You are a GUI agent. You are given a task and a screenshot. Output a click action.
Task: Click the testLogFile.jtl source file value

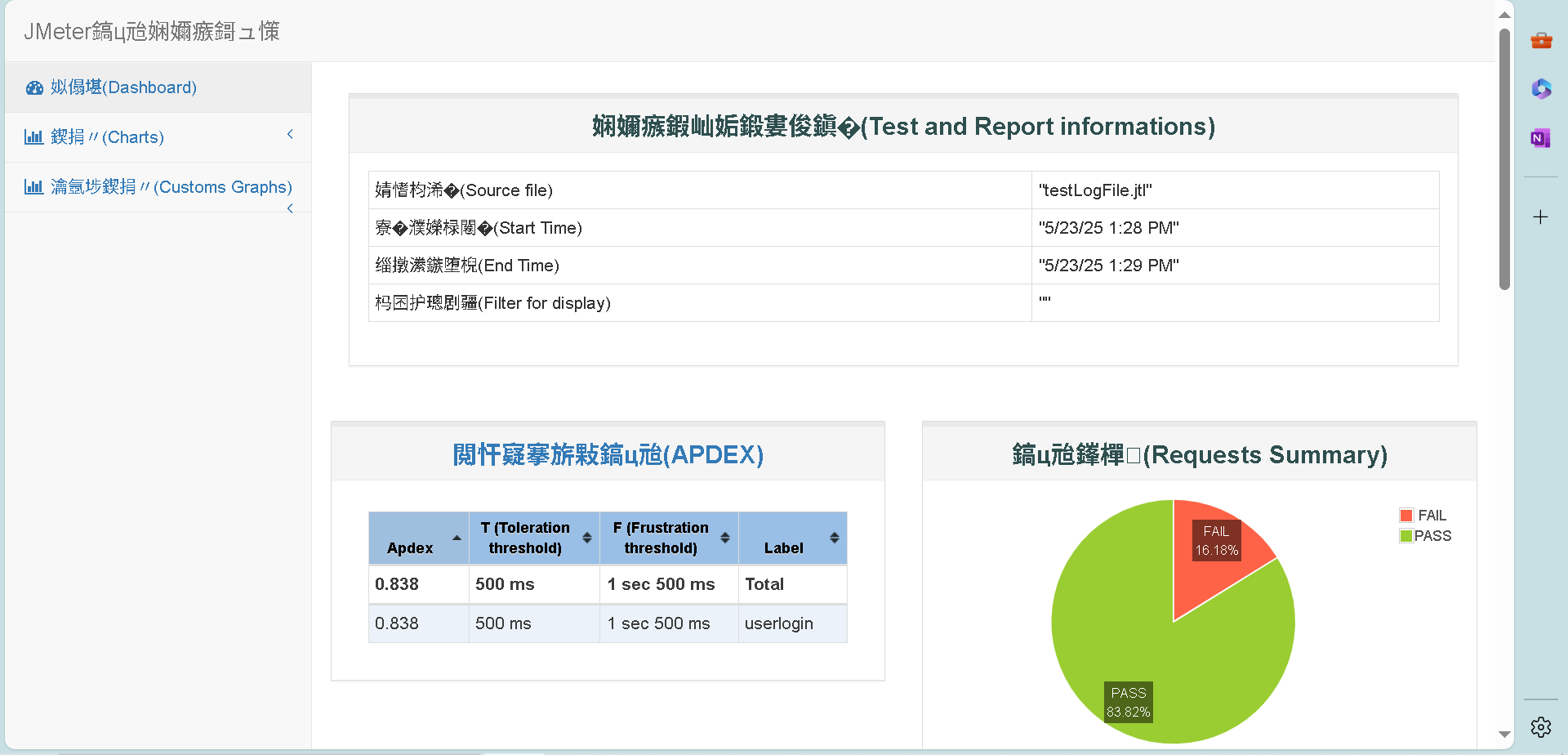[1095, 190]
